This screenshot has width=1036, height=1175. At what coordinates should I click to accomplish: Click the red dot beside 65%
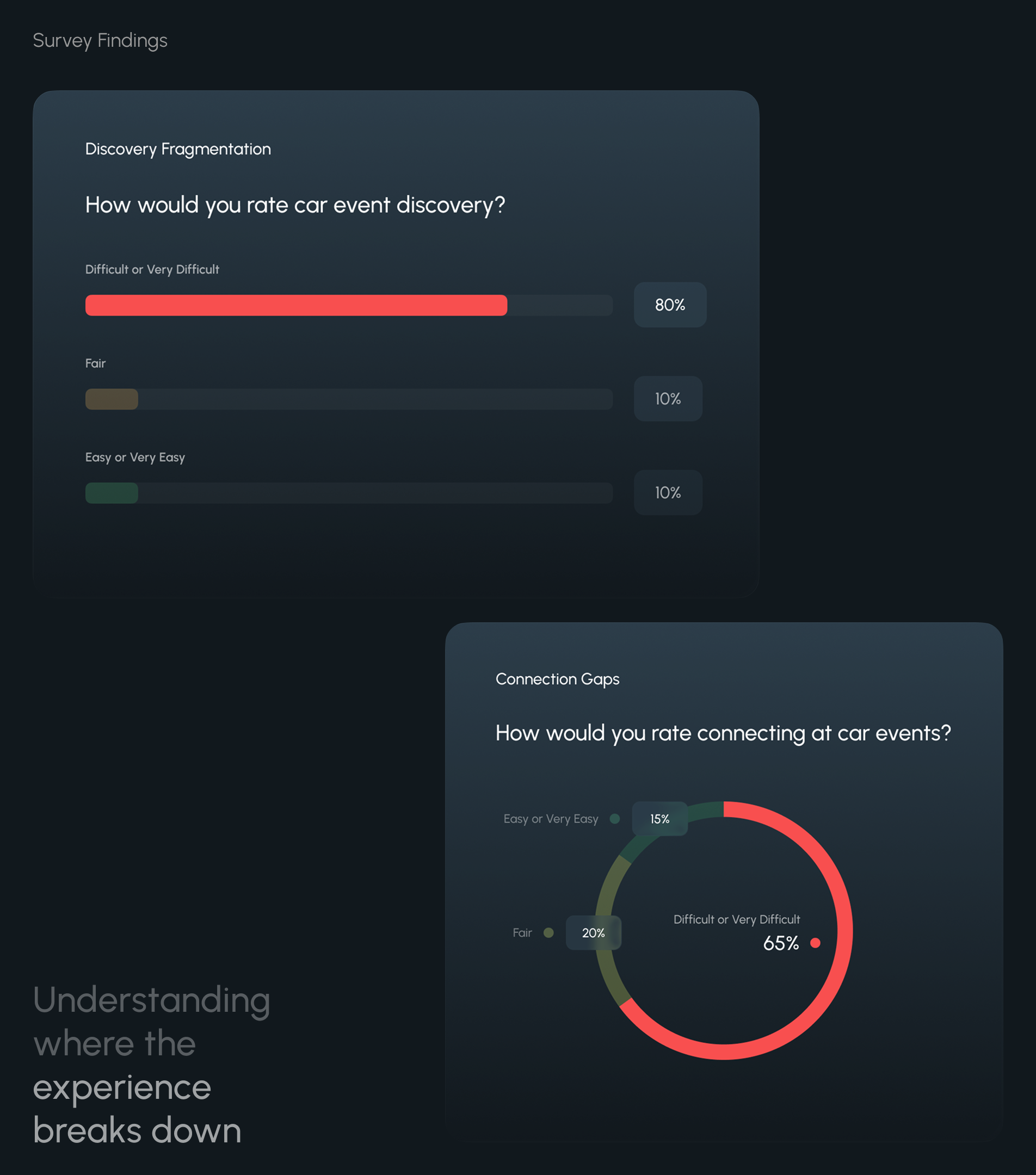click(x=815, y=943)
